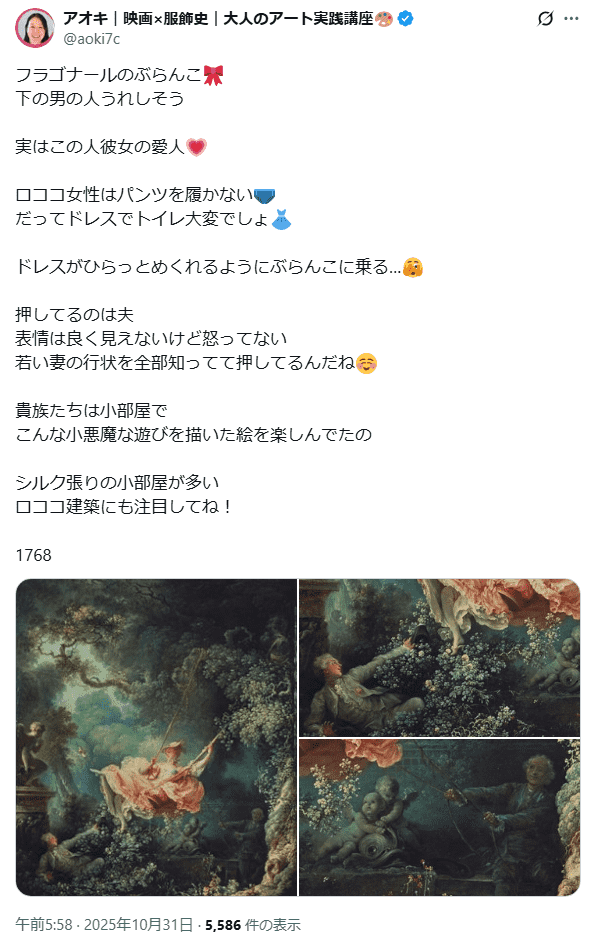Click the smiling blush emoji after 押してるんだね
596x947 pixels.
pyautogui.click(x=367, y=363)
